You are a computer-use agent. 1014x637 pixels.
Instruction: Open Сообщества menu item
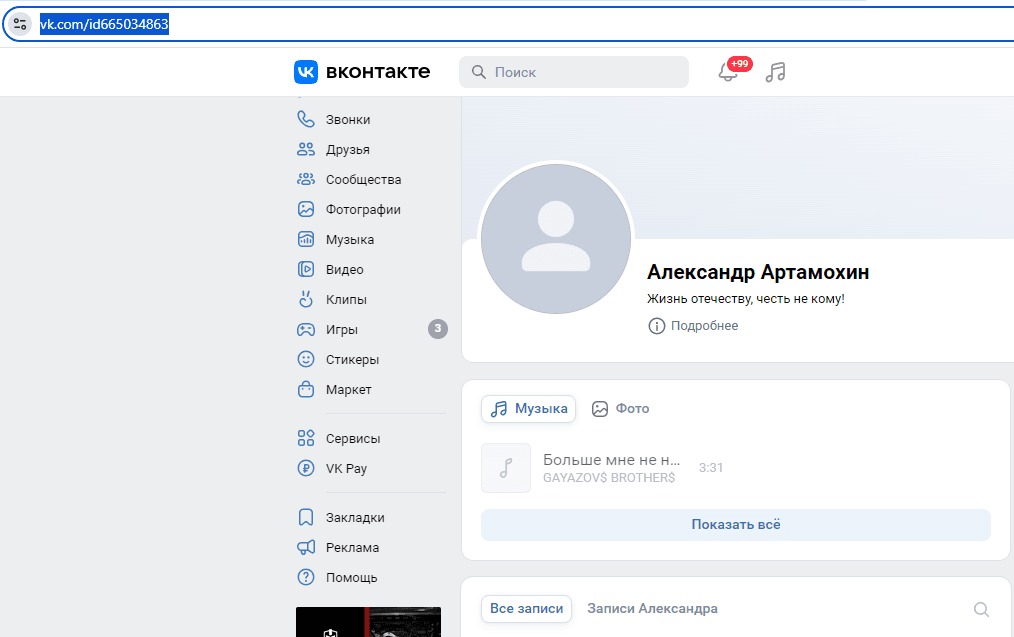363,180
